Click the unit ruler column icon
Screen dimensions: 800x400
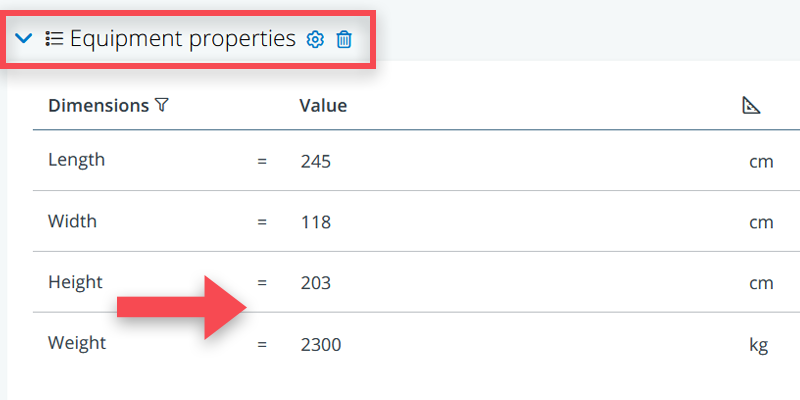click(x=751, y=105)
